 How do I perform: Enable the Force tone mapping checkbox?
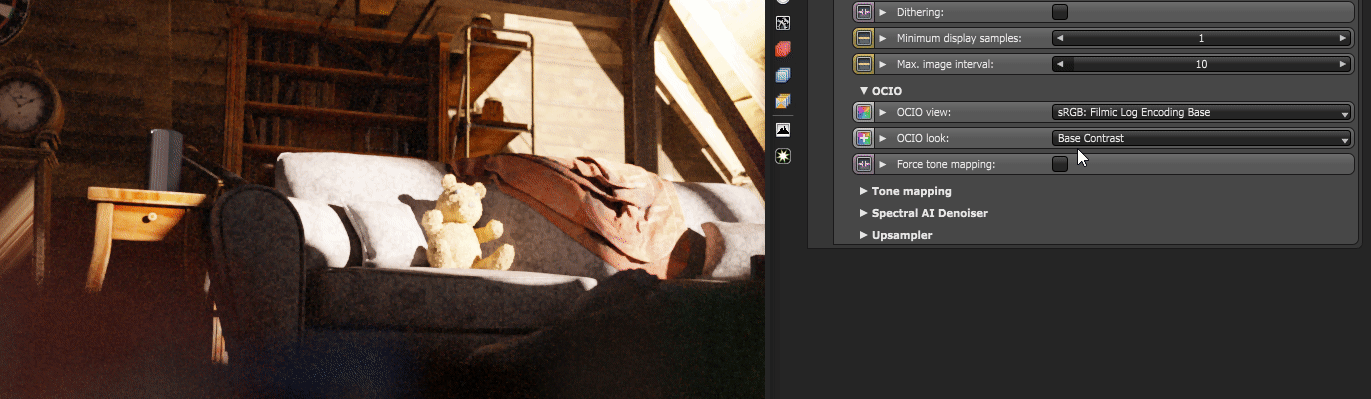tap(1060, 164)
